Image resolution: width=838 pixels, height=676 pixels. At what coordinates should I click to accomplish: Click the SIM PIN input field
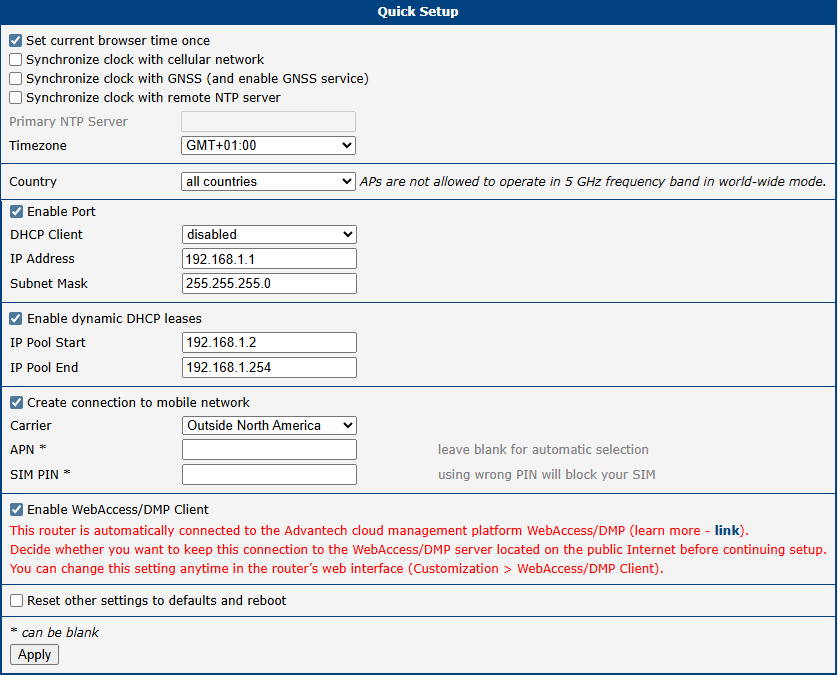[x=269, y=475]
